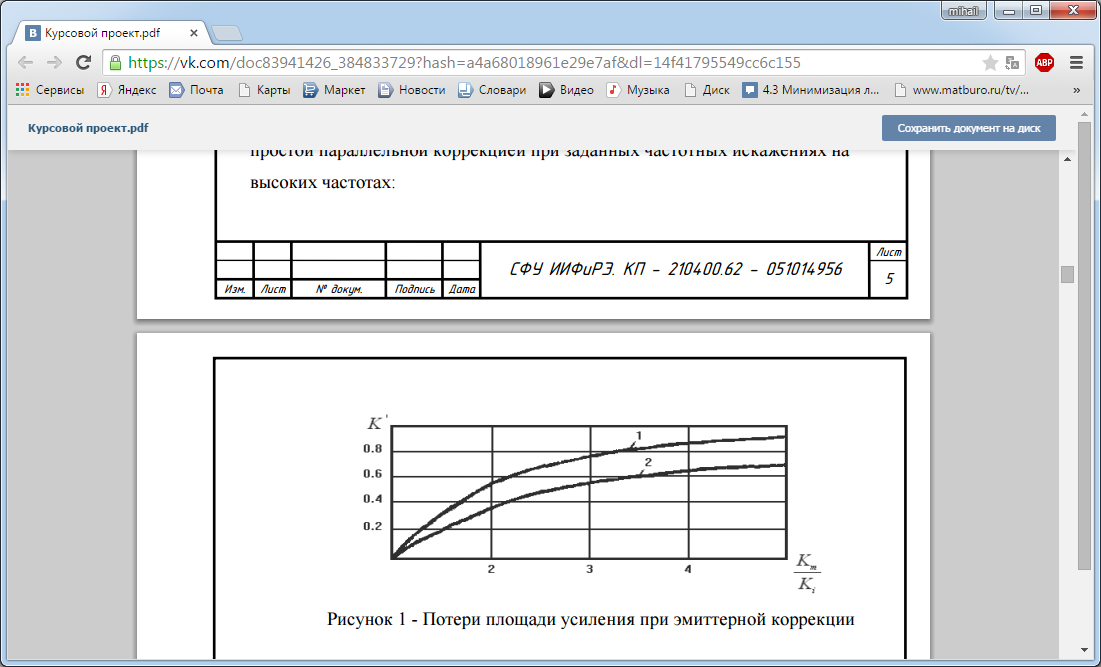This screenshot has width=1101, height=667.
Task: Minimize the Chrome window
Action: point(1009,11)
